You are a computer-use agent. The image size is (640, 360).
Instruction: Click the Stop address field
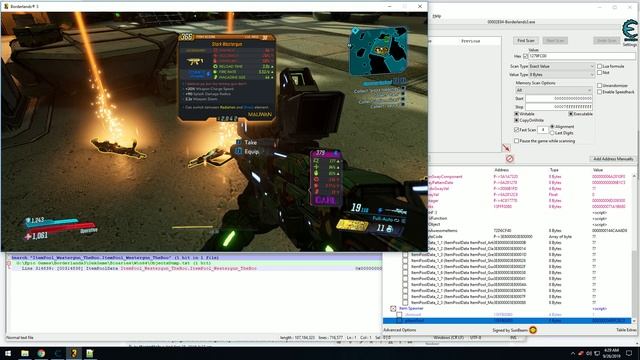(558, 107)
